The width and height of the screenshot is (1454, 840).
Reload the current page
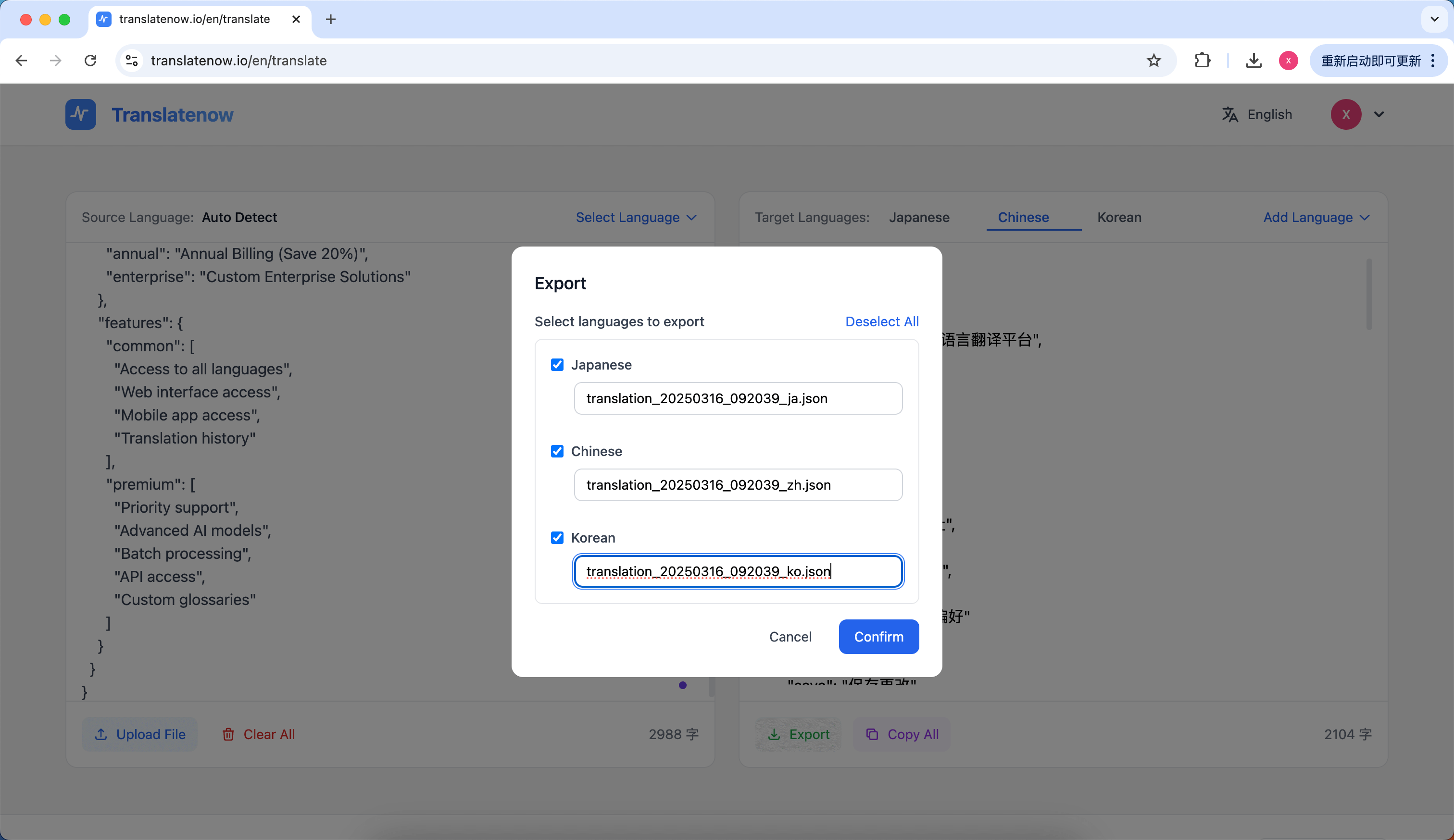[x=90, y=61]
